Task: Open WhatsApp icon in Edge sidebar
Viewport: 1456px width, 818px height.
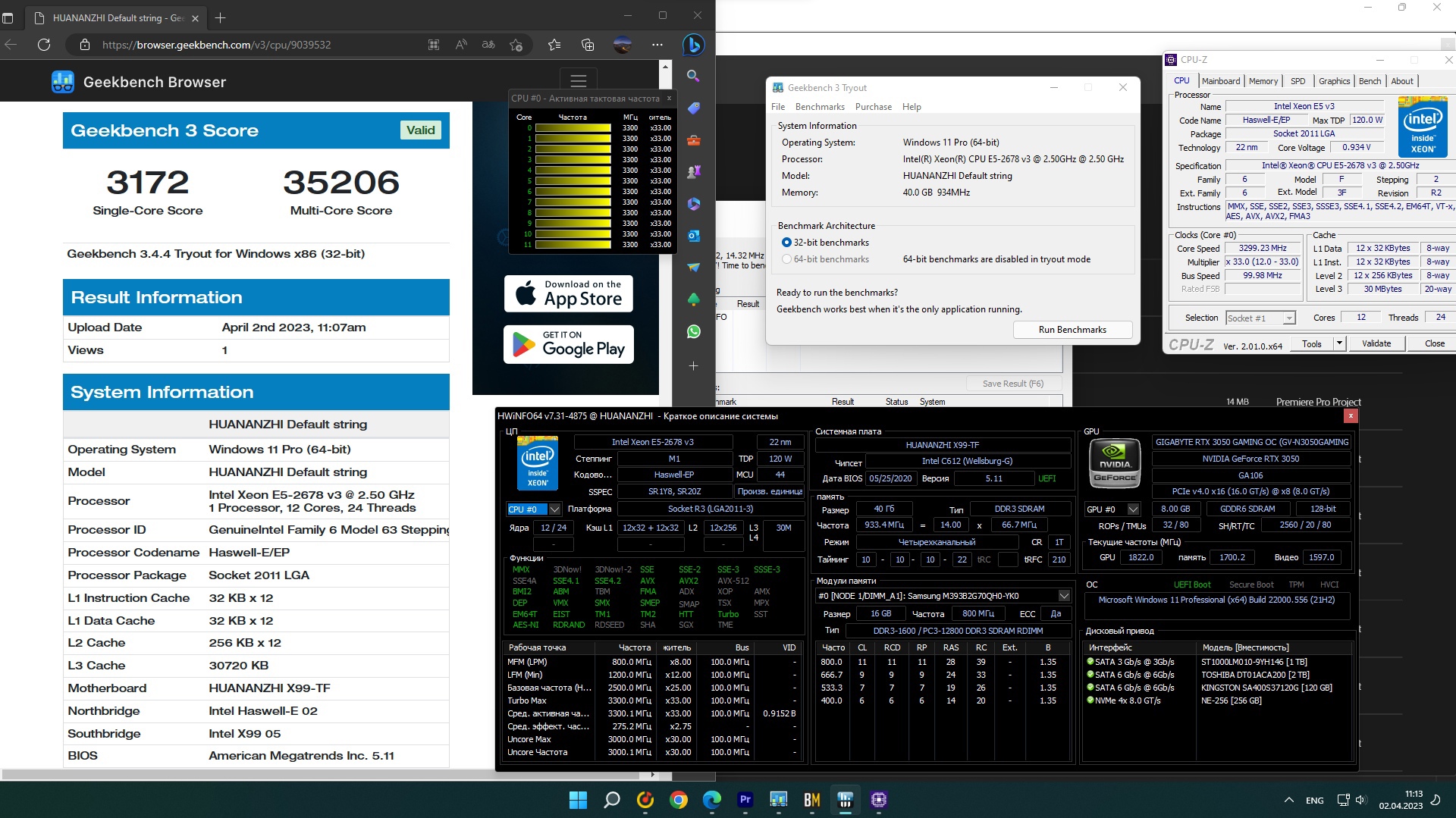Action: pyautogui.click(x=693, y=331)
